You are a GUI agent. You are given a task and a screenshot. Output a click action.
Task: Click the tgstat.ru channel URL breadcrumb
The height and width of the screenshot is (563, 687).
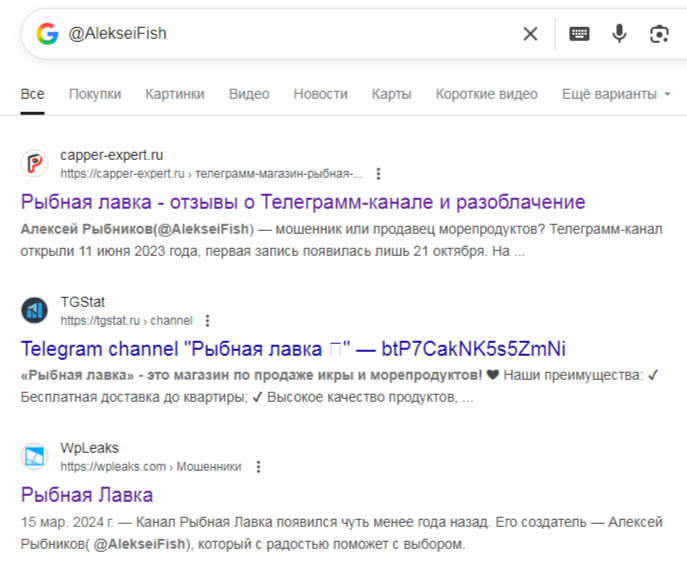pos(127,321)
